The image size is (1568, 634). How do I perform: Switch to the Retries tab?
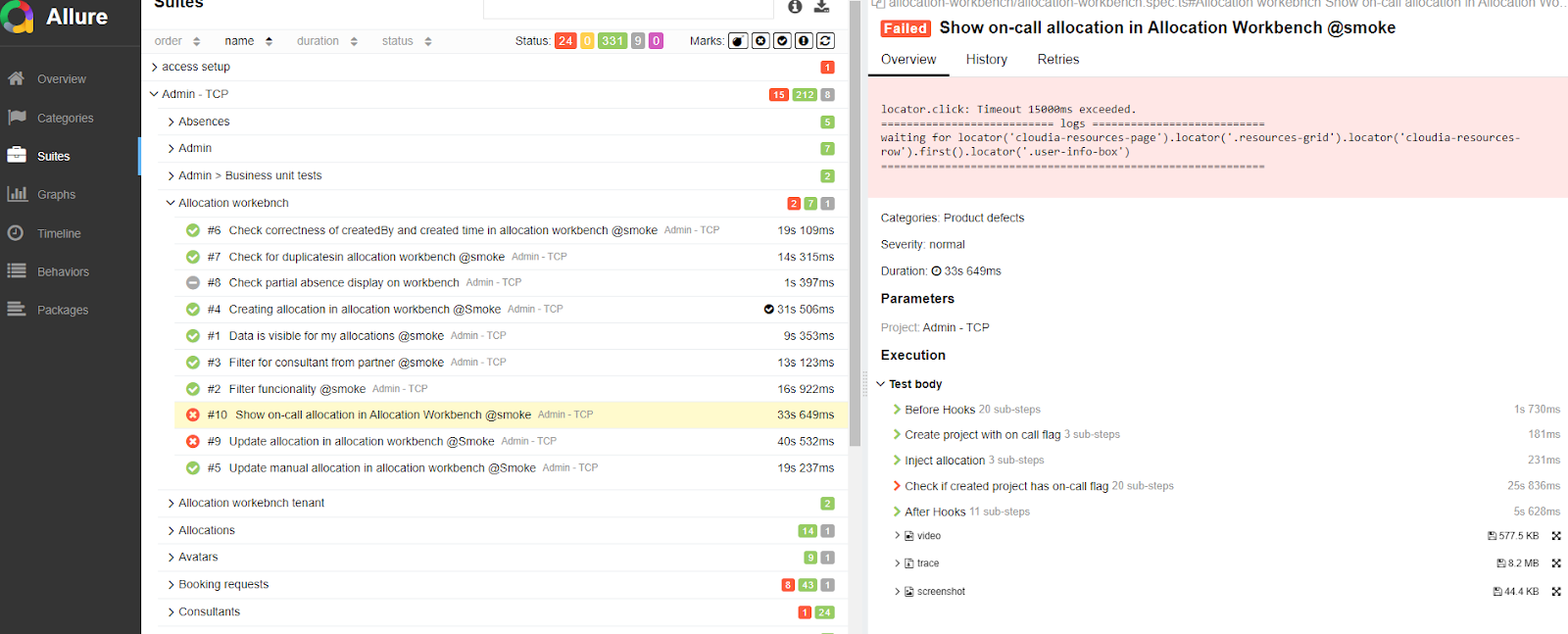pyautogui.click(x=1057, y=60)
